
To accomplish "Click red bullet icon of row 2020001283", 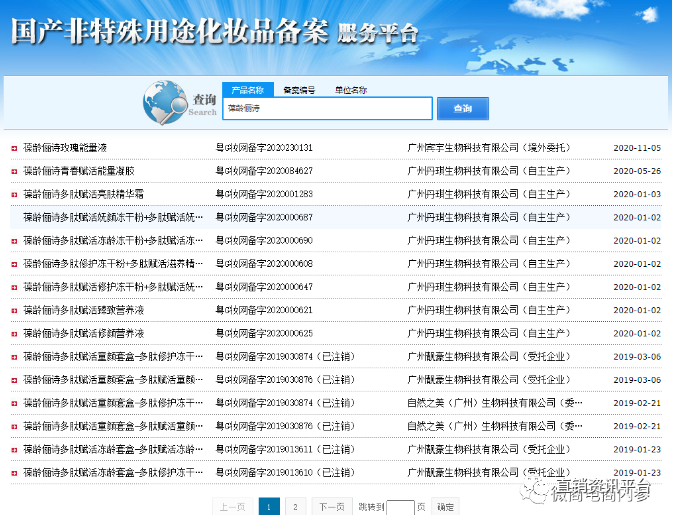I will point(14,195).
